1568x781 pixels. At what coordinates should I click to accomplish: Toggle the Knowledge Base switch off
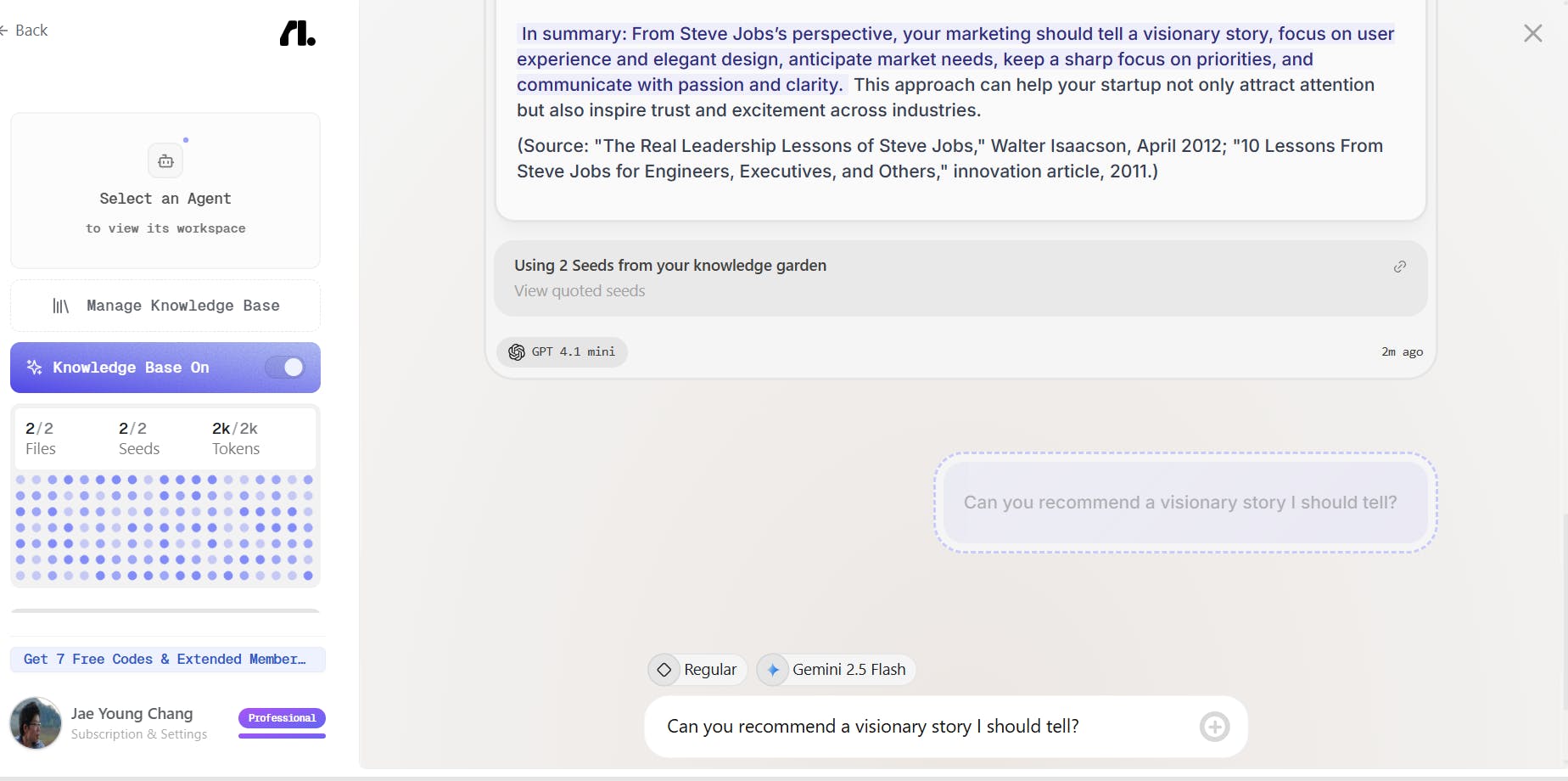284,368
